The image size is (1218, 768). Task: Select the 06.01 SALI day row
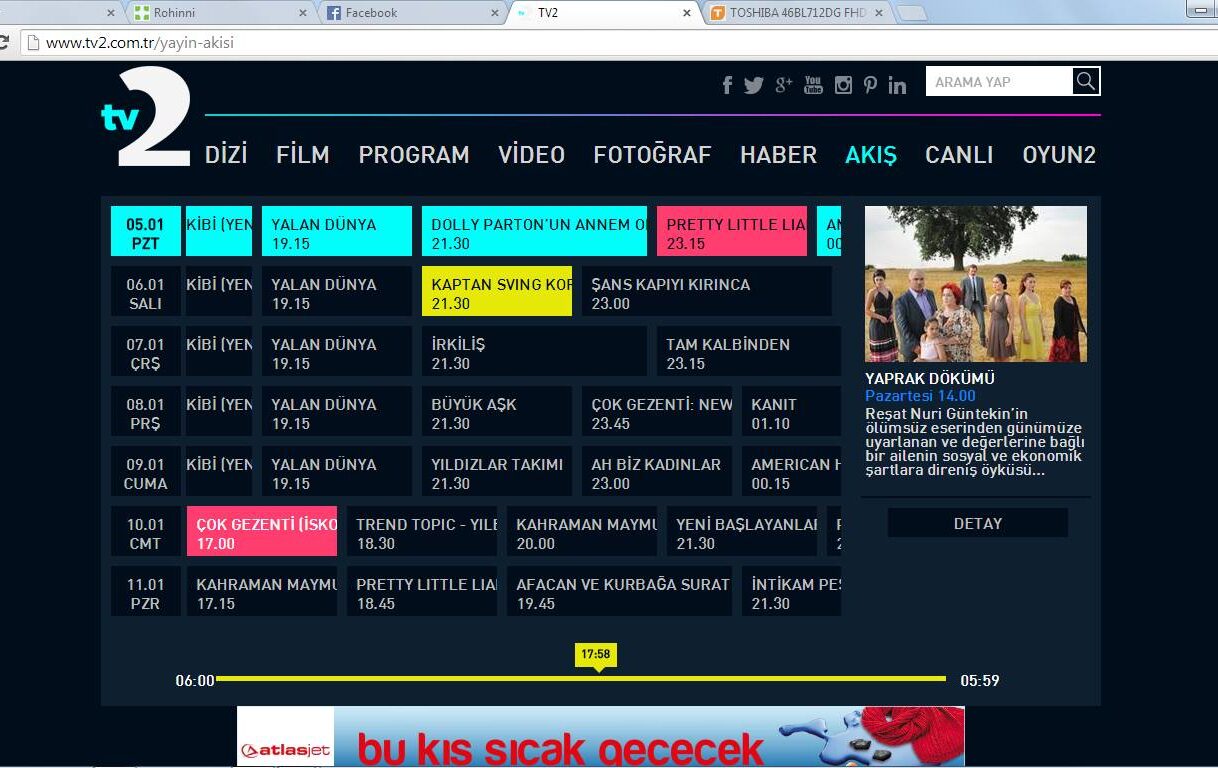[x=145, y=293]
